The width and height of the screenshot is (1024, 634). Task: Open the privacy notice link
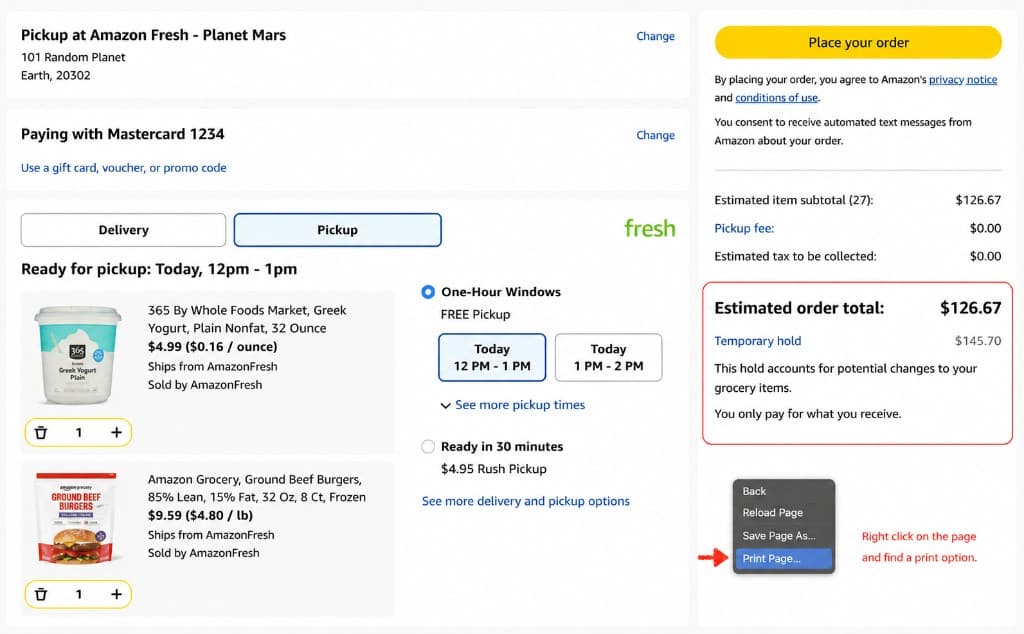pos(963,80)
